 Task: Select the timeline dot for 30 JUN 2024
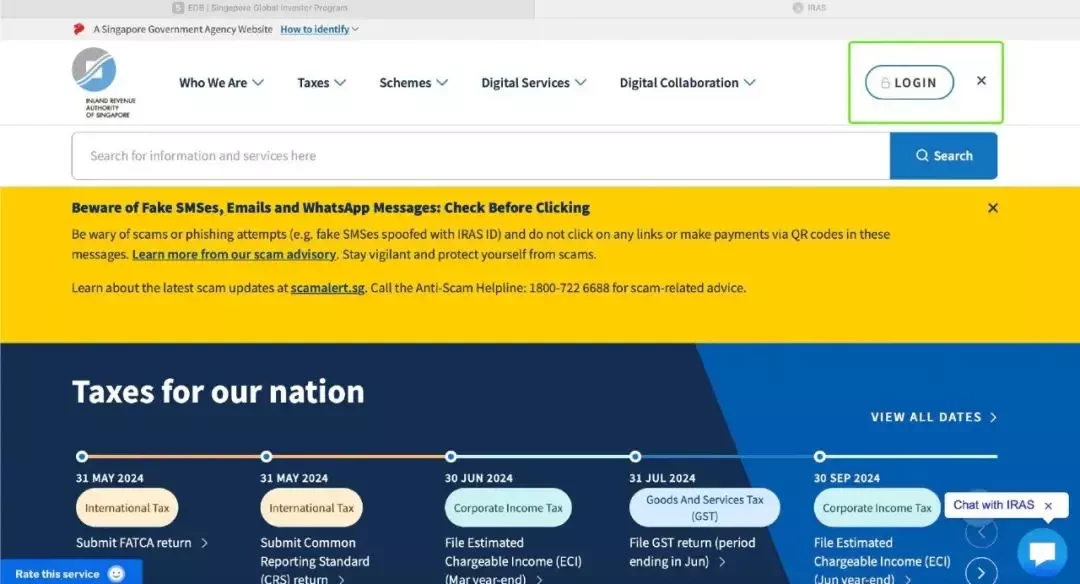[x=450, y=457]
